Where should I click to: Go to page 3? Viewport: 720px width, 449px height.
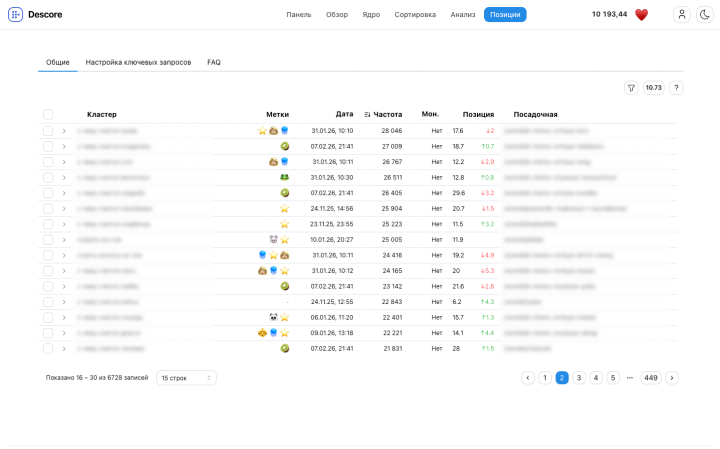[579, 378]
